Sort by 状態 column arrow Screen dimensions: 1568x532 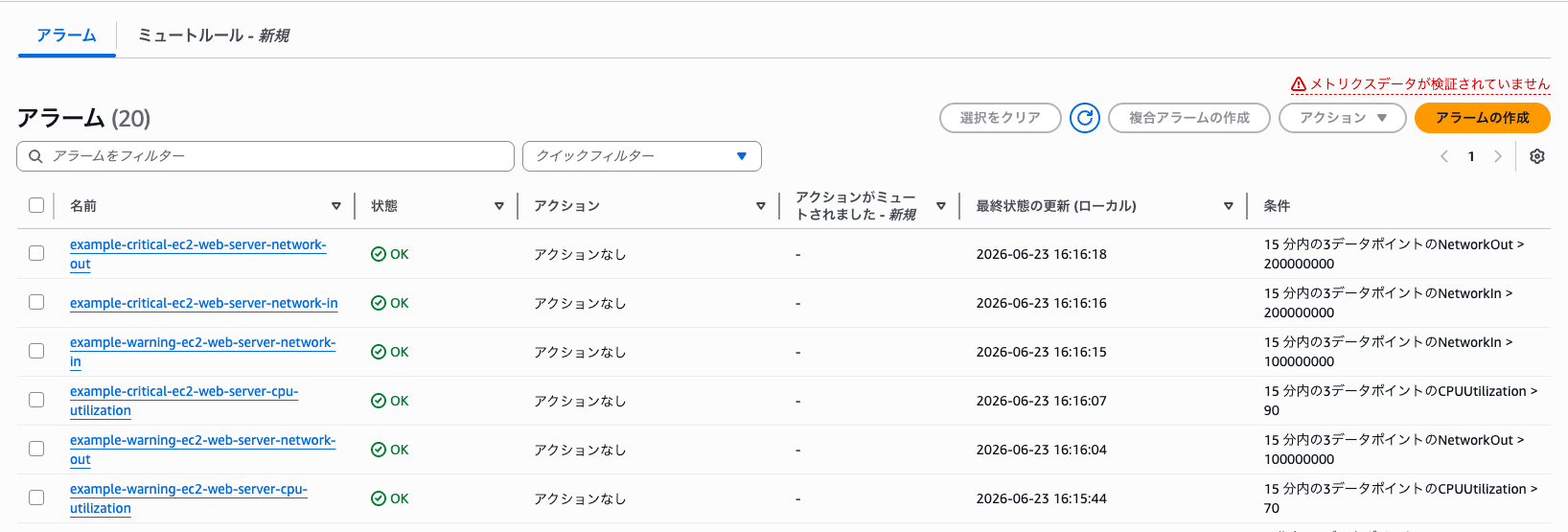tap(499, 206)
